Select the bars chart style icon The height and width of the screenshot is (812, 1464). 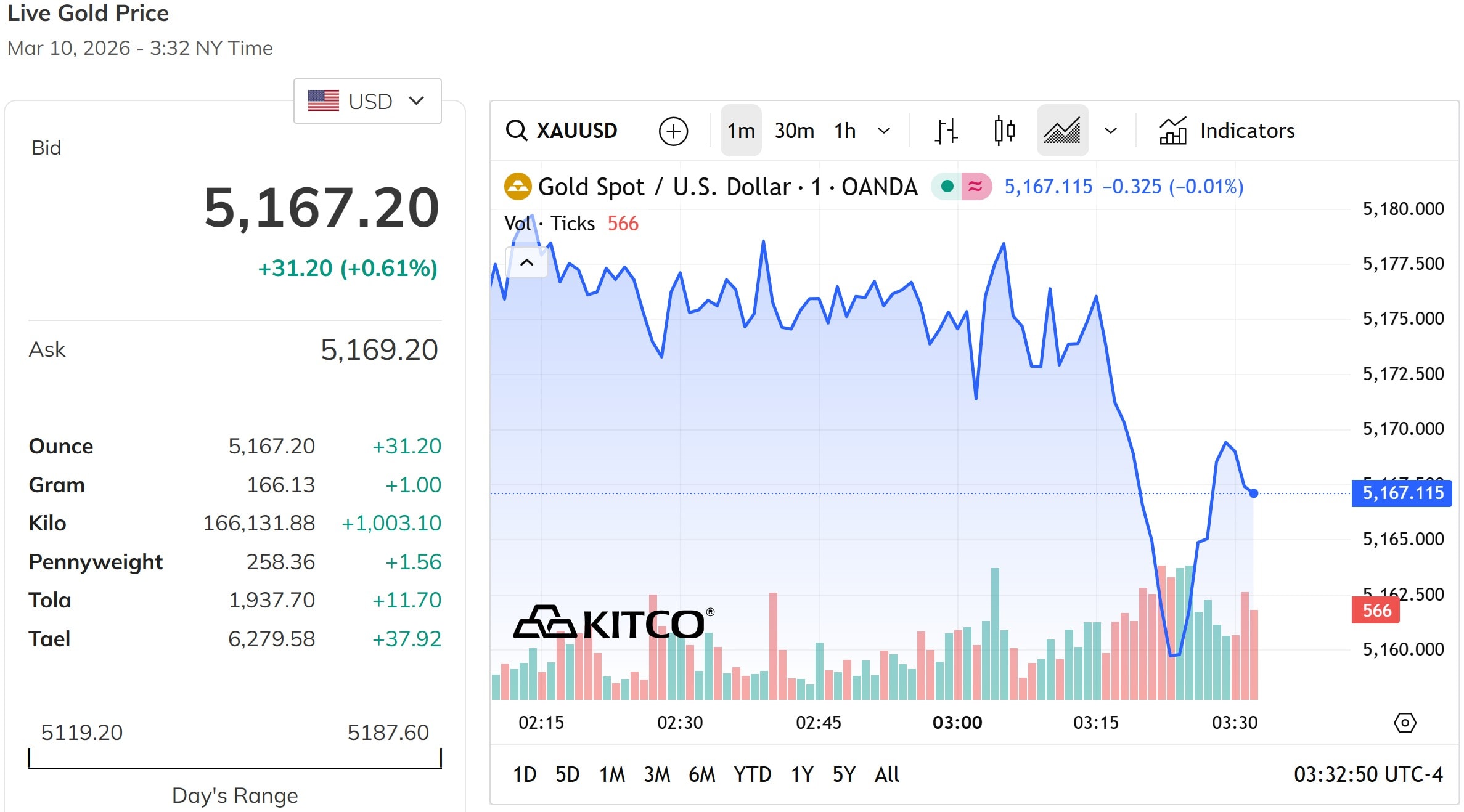pos(946,131)
